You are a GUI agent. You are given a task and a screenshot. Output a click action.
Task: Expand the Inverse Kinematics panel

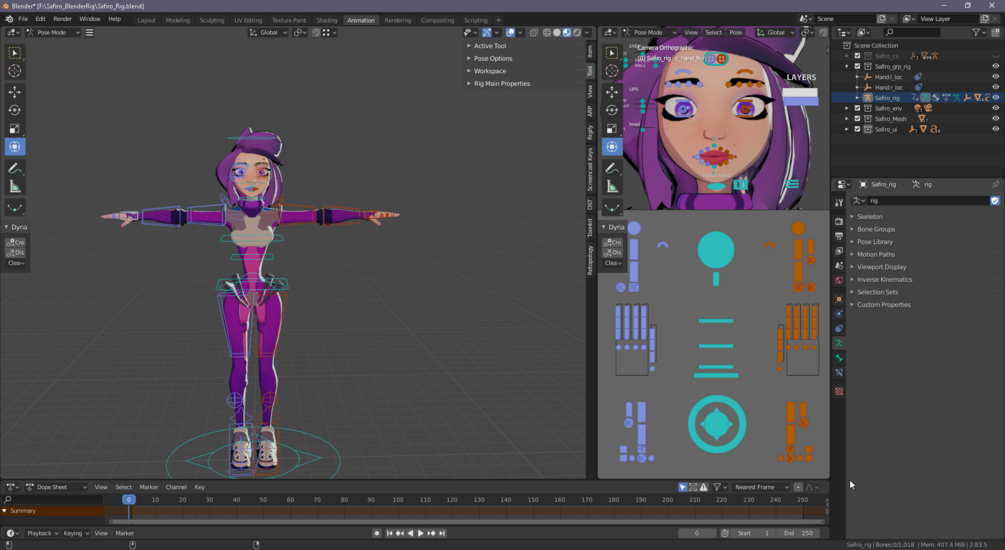885,279
